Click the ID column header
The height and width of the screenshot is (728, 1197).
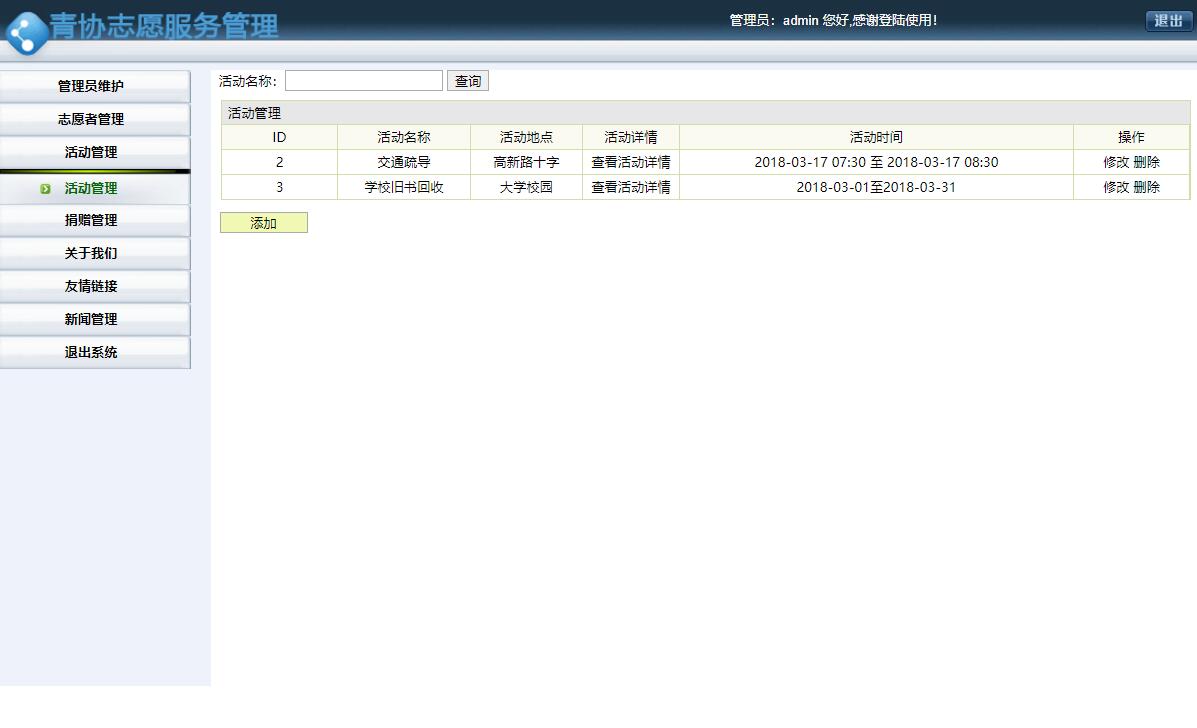pos(279,137)
